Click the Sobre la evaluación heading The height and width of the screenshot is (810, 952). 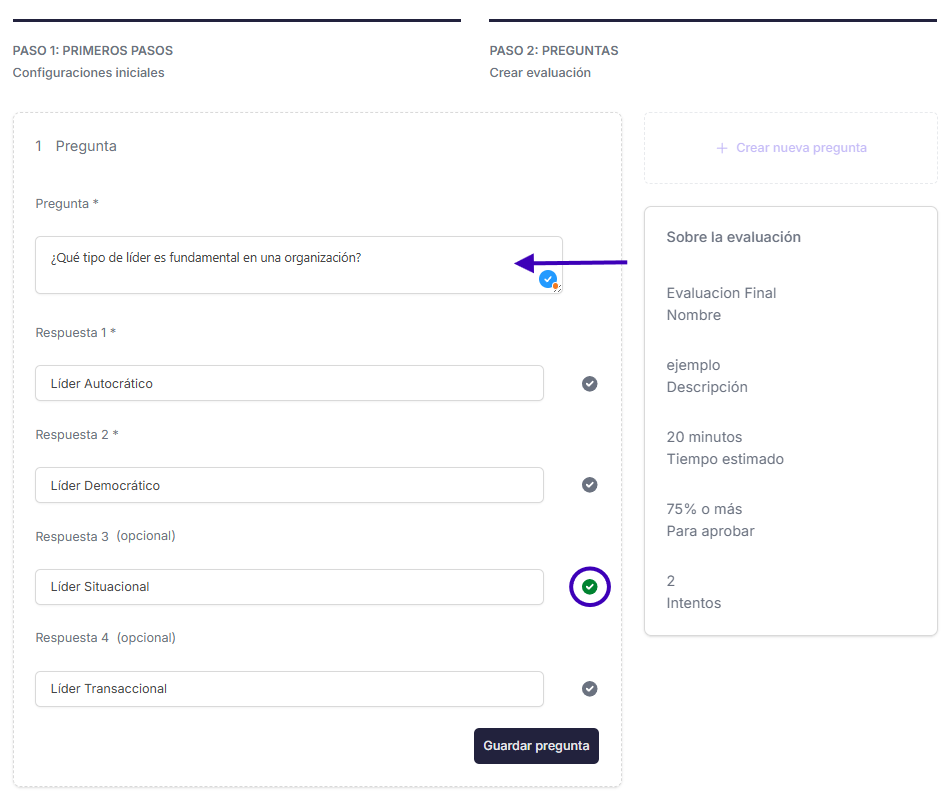(x=733, y=237)
